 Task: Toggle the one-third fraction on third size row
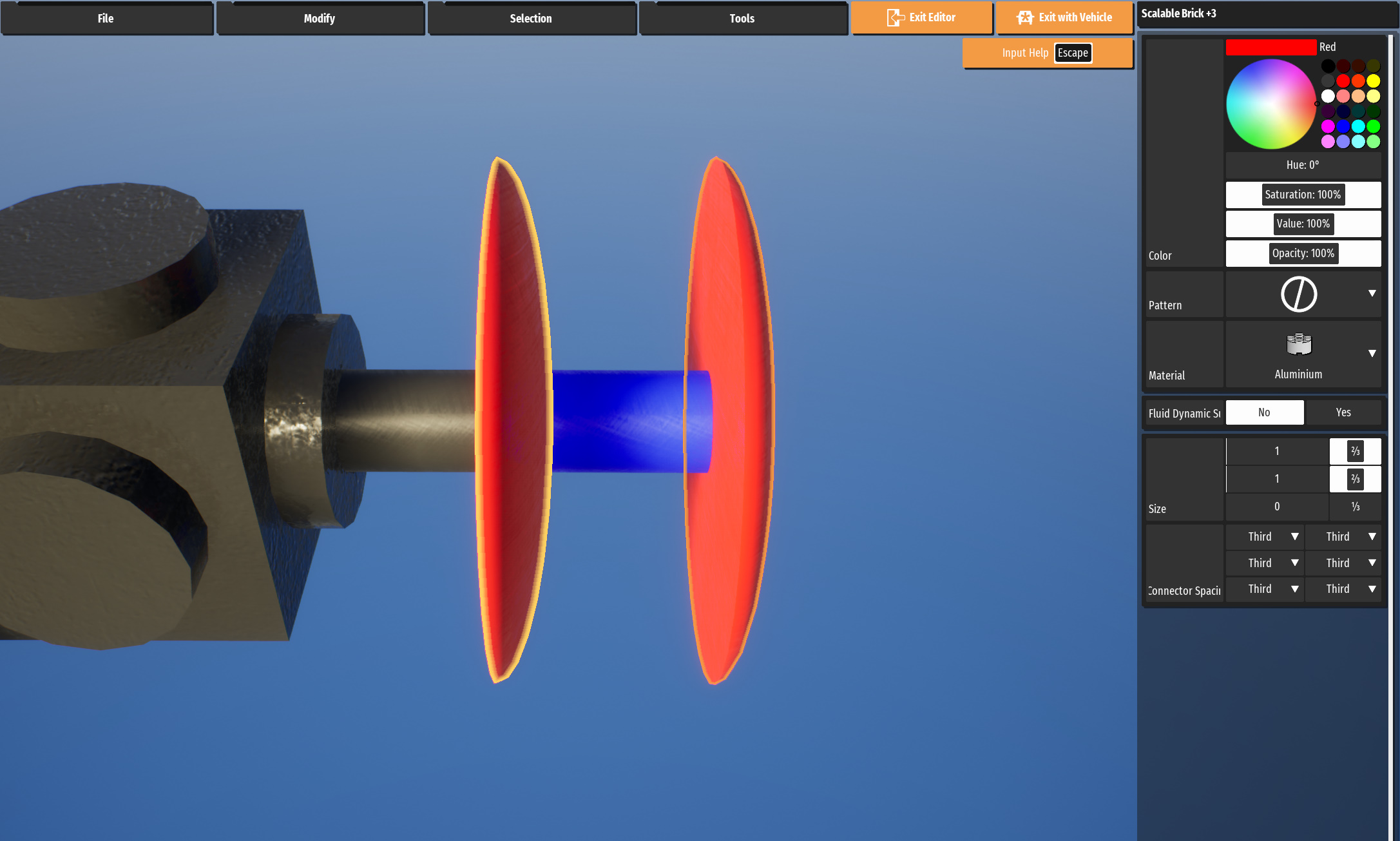tap(1355, 507)
